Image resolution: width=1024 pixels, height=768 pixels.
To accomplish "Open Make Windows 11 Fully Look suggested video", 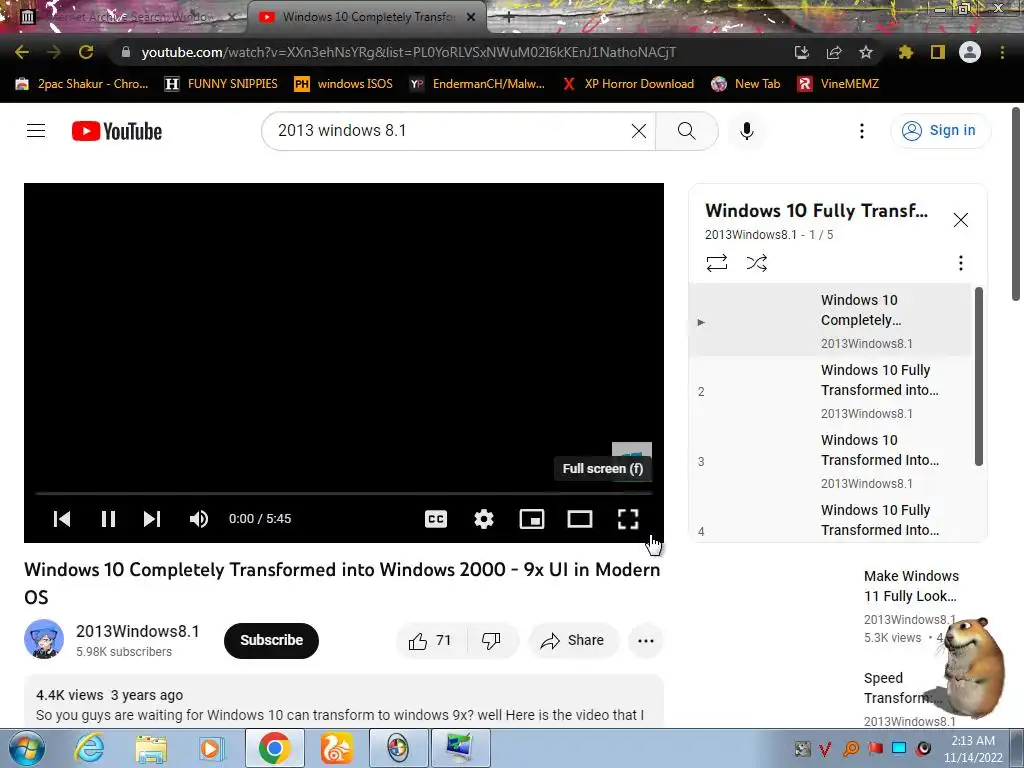I will click(x=912, y=586).
